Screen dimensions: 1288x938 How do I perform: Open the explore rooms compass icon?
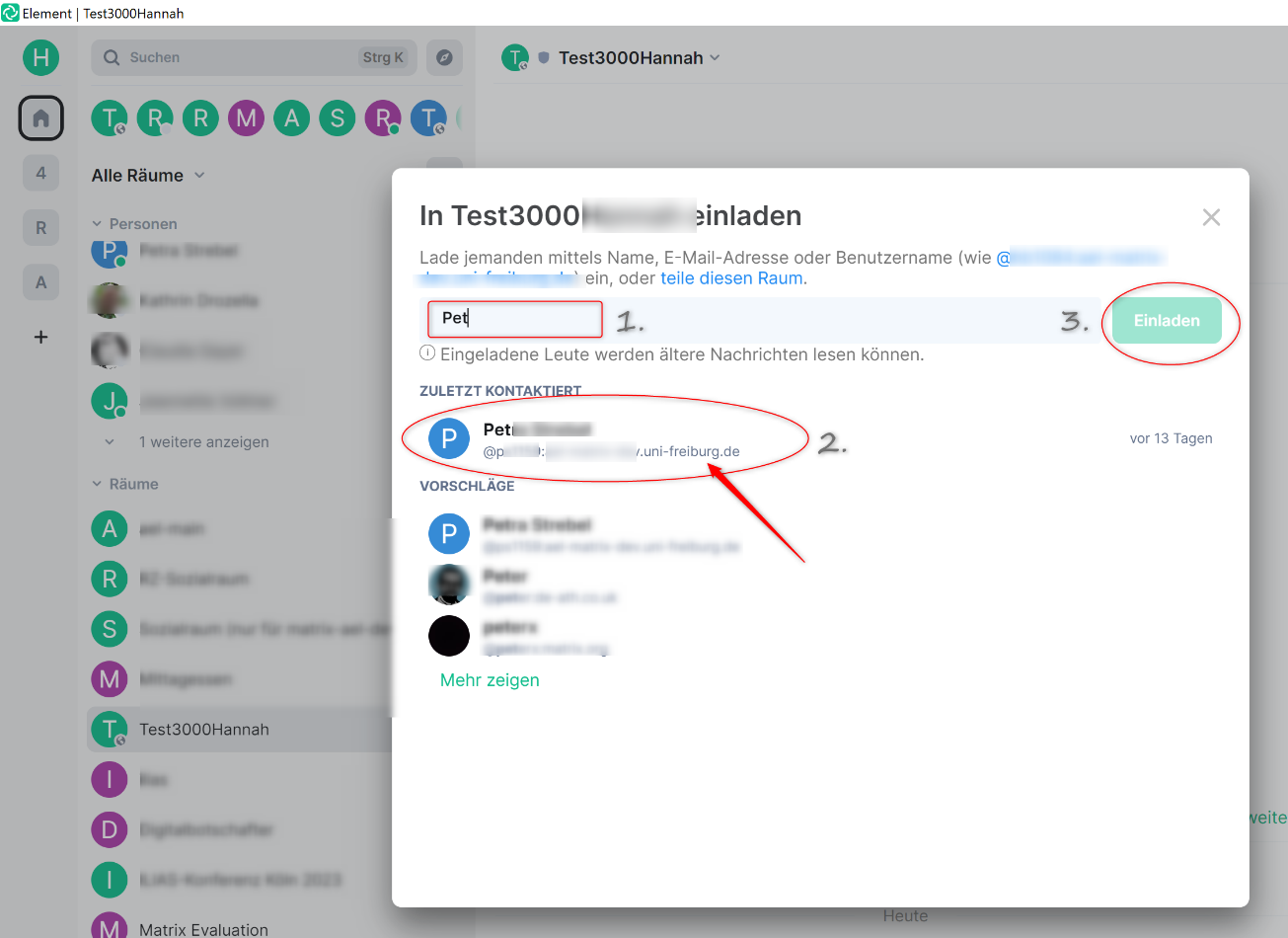[444, 57]
